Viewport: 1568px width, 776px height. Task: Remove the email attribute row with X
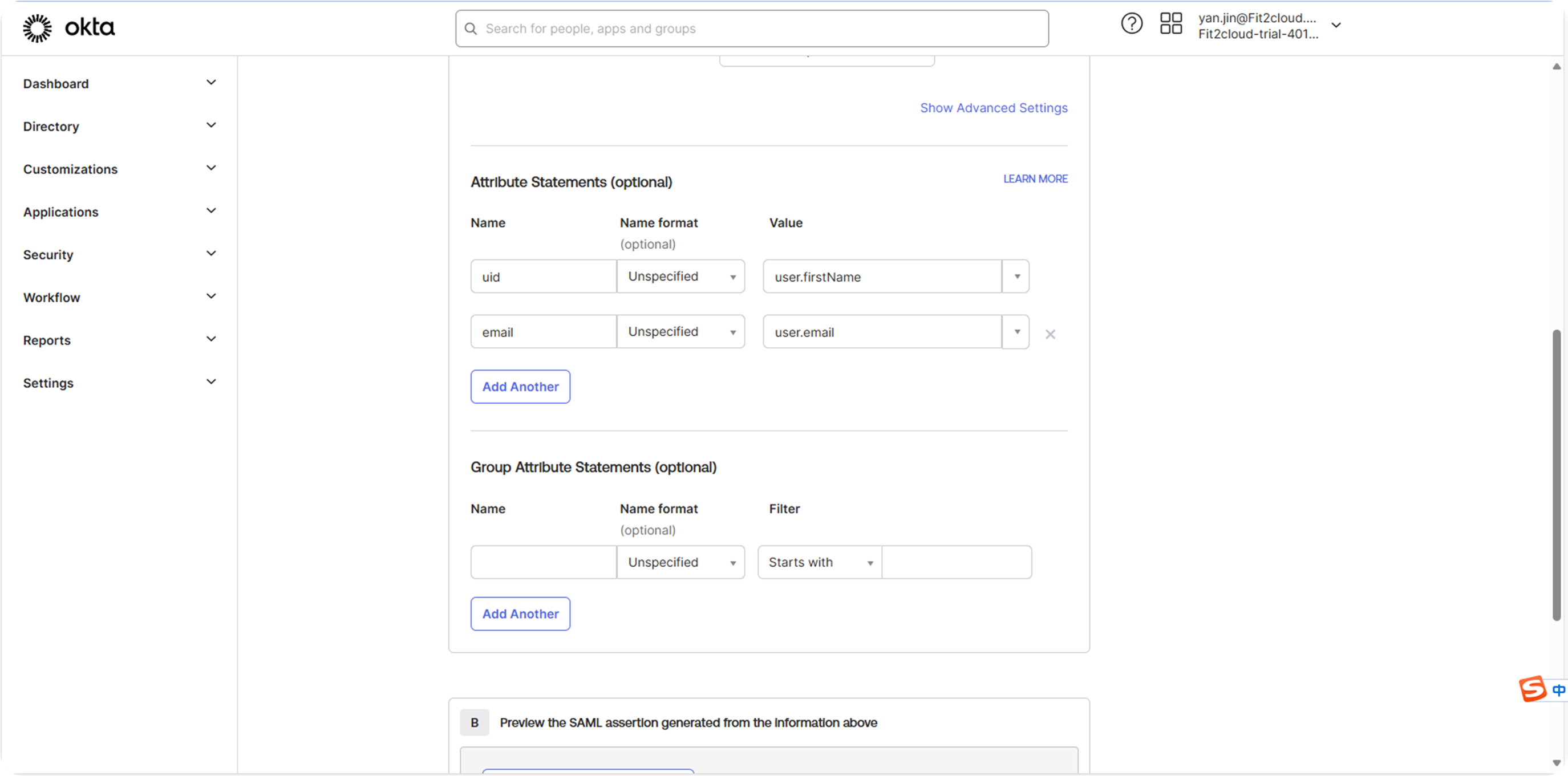click(x=1050, y=334)
